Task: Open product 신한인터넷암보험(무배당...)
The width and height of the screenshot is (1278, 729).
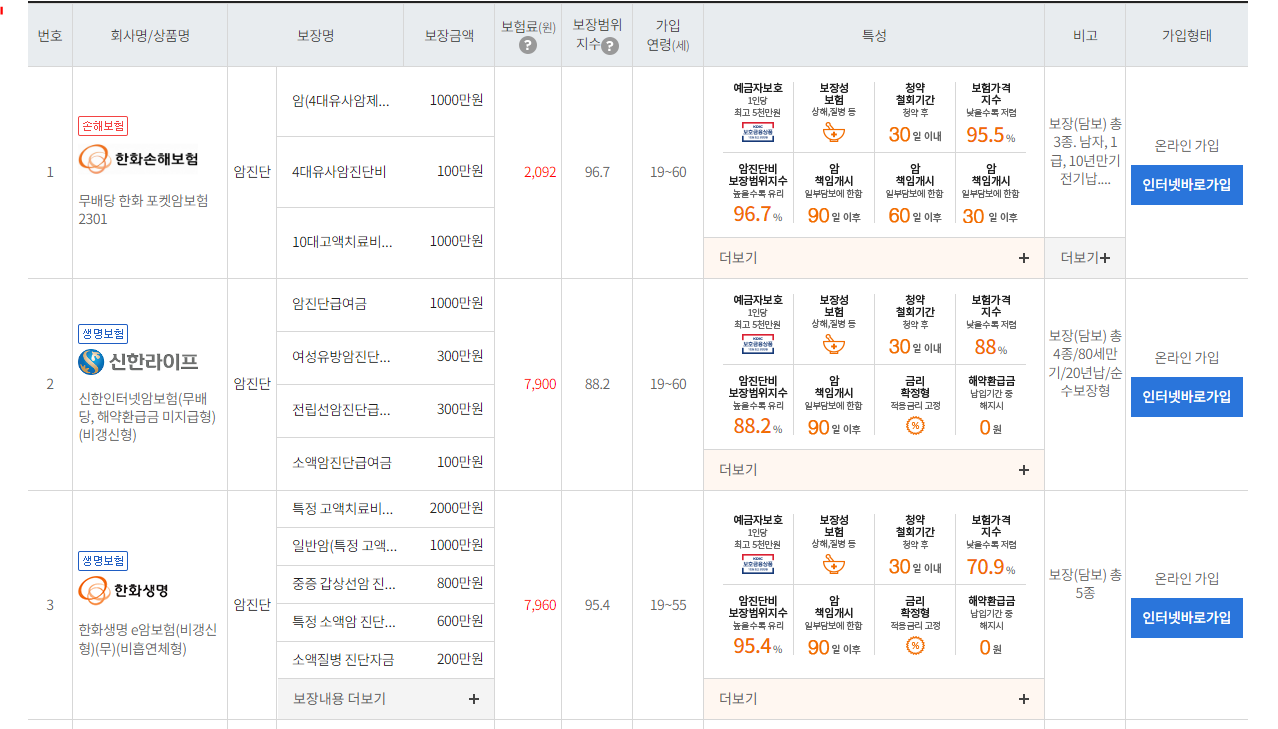Action: tap(147, 416)
